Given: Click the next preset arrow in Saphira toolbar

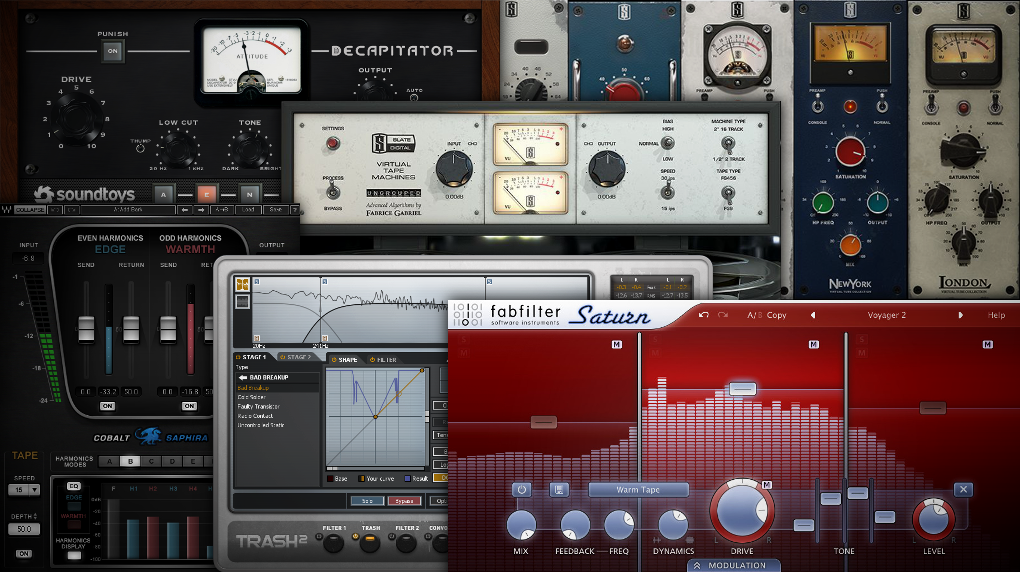Looking at the screenshot, I should [202, 210].
